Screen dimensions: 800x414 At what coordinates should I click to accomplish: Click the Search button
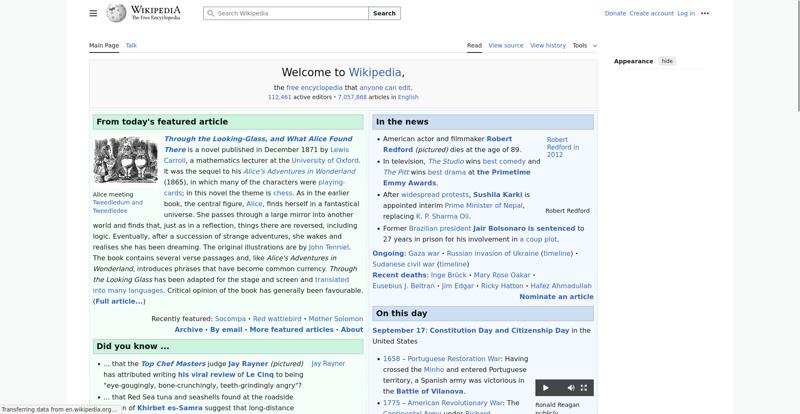tap(384, 13)
